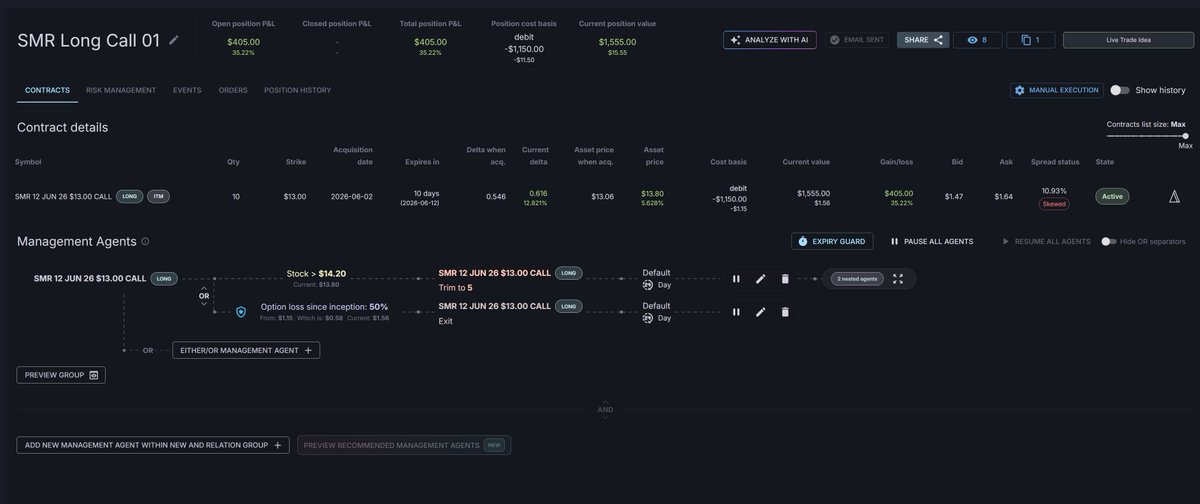
Task: Click the shield icon beside Option loss condition
Action: [241, 312]
